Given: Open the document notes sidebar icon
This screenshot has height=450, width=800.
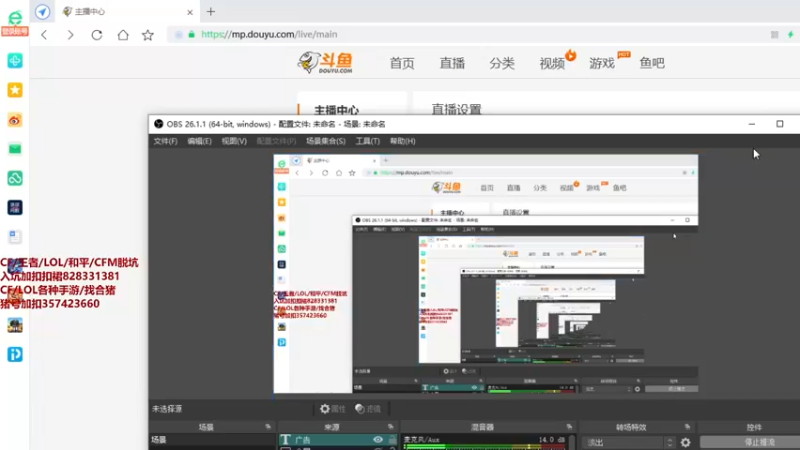Looking at the screenshot, I should point(15,237).
